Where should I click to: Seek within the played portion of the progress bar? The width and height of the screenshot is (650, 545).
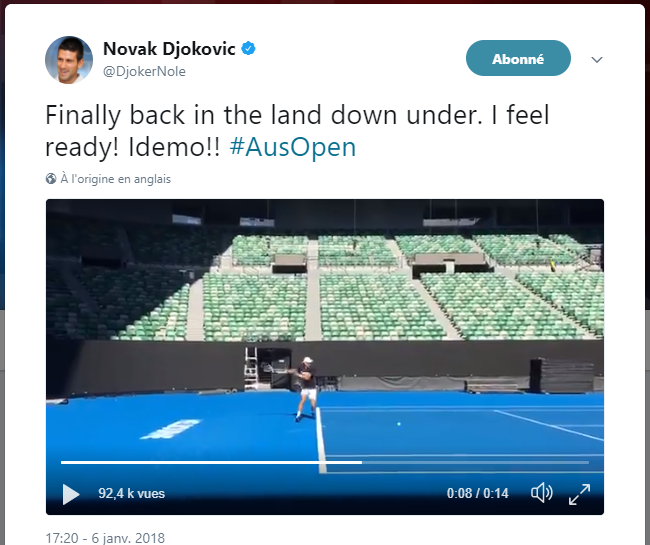[211, 462]
